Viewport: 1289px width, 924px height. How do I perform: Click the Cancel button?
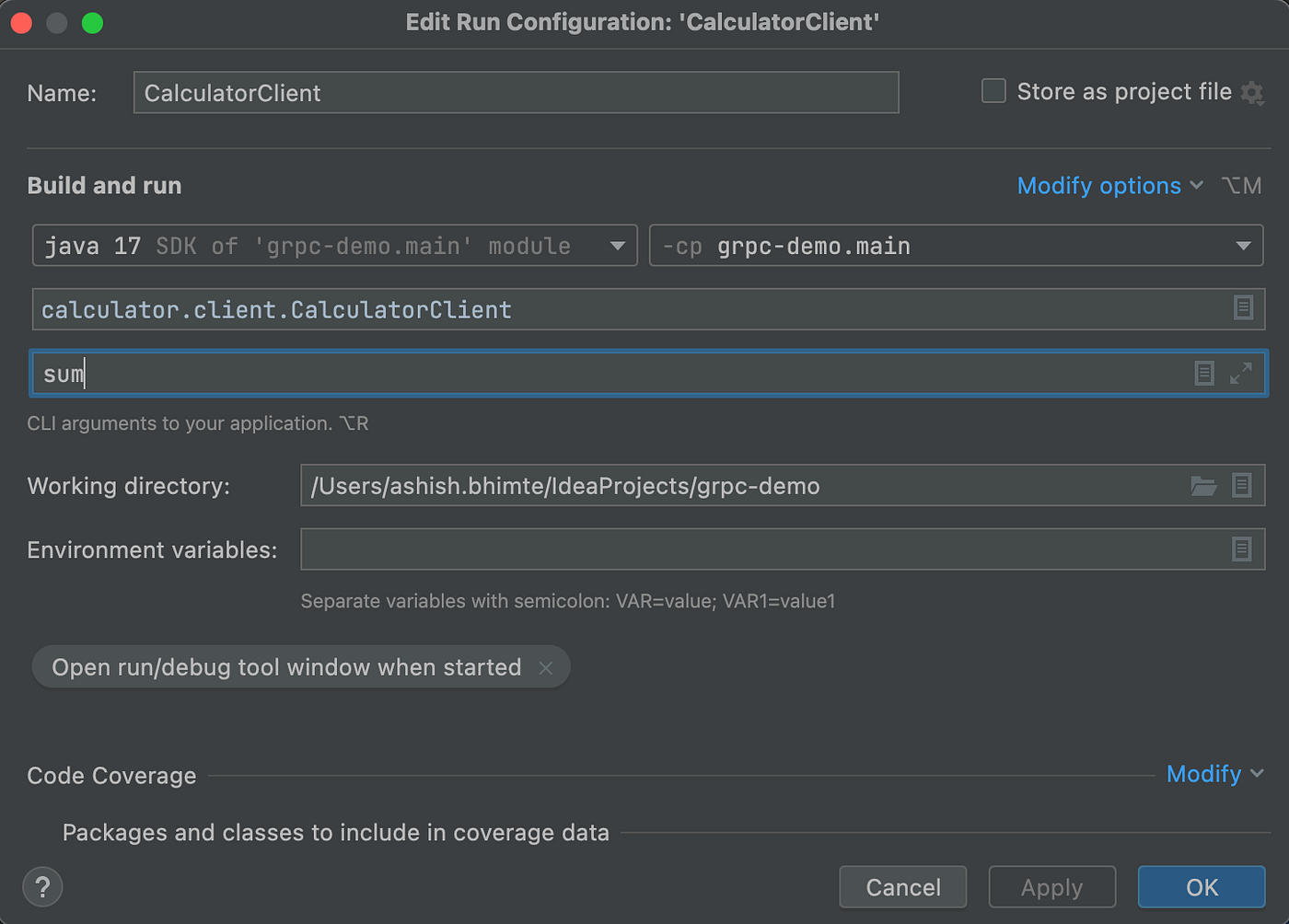(903, 887)
